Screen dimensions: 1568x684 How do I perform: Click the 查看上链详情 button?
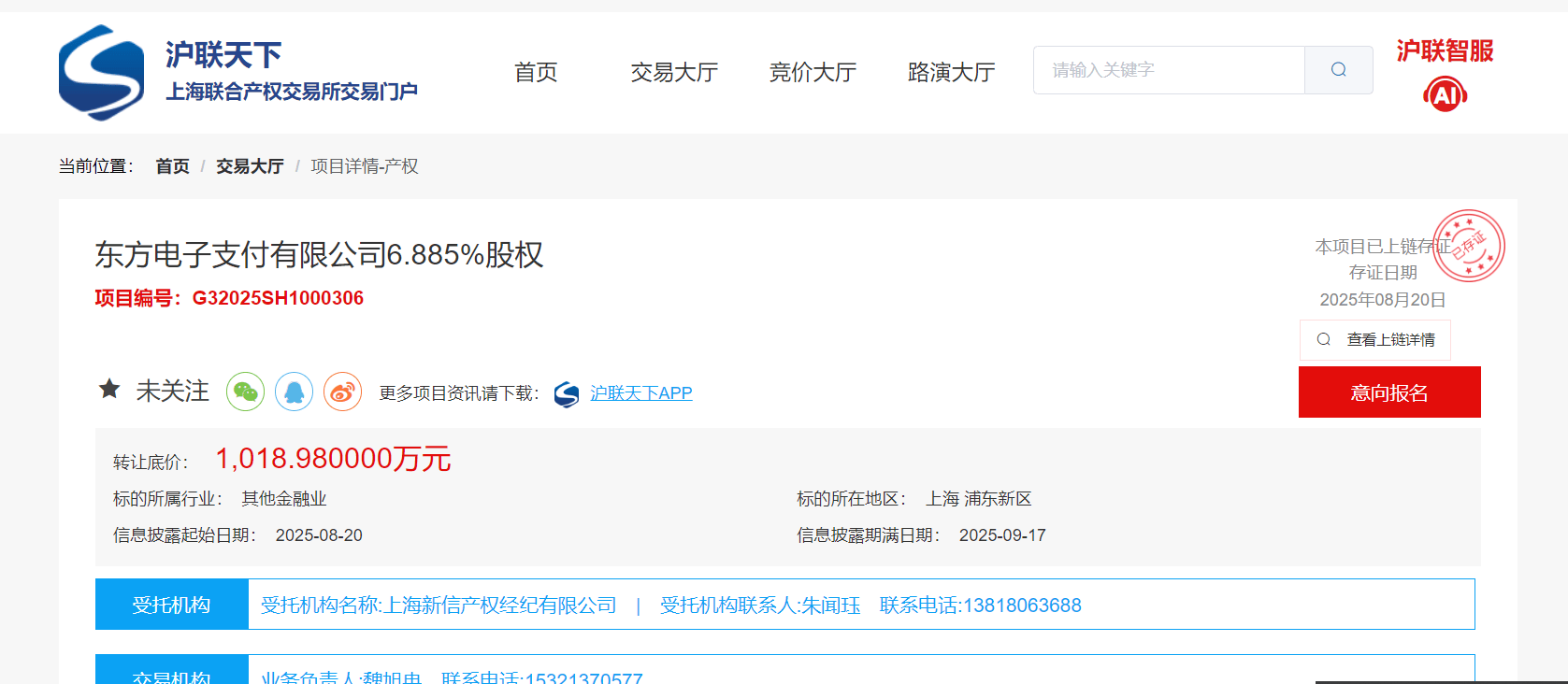pyautogui.click(x=1375, y=340)
